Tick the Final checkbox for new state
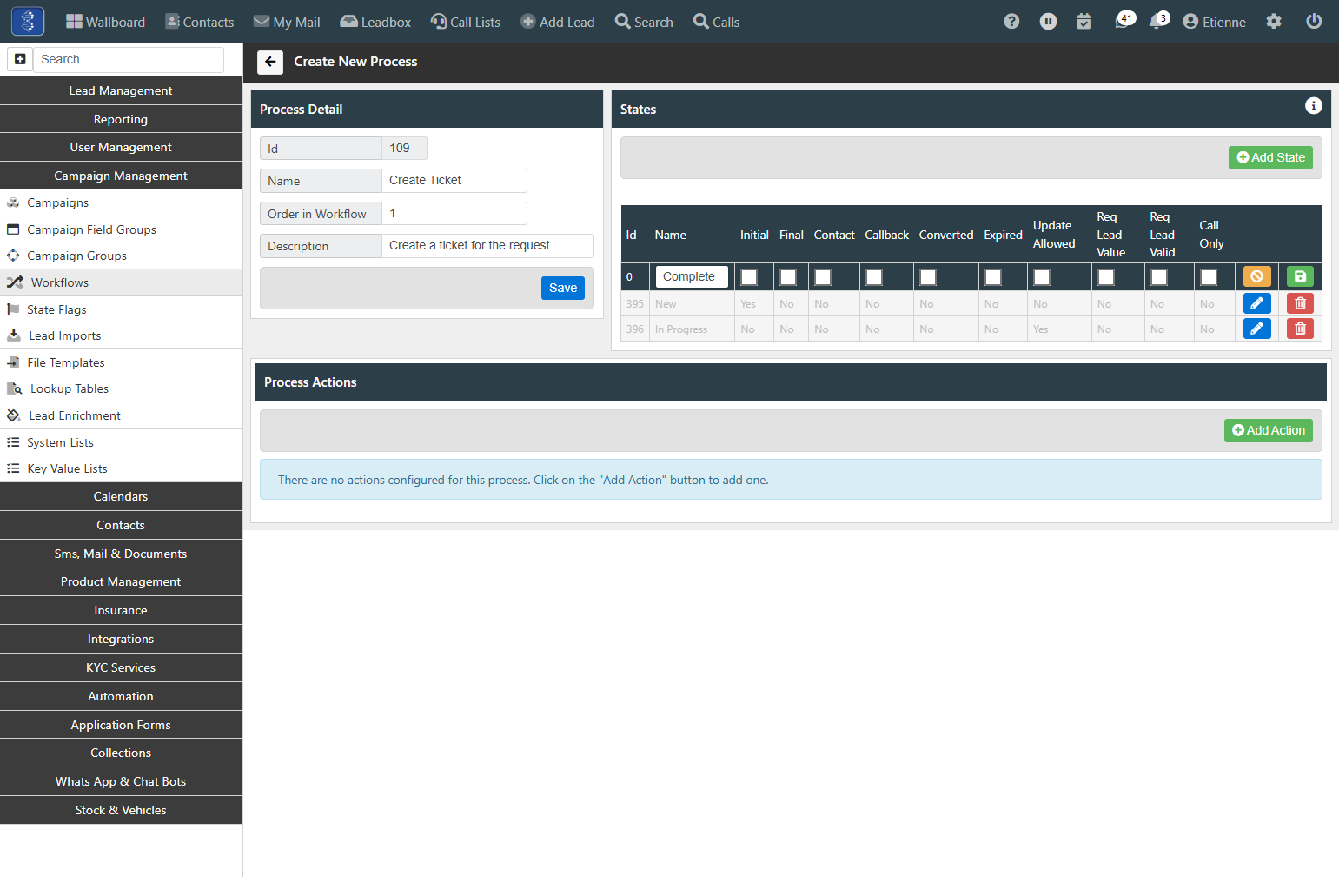1339x896 pixels. click(x=788, y=277)
